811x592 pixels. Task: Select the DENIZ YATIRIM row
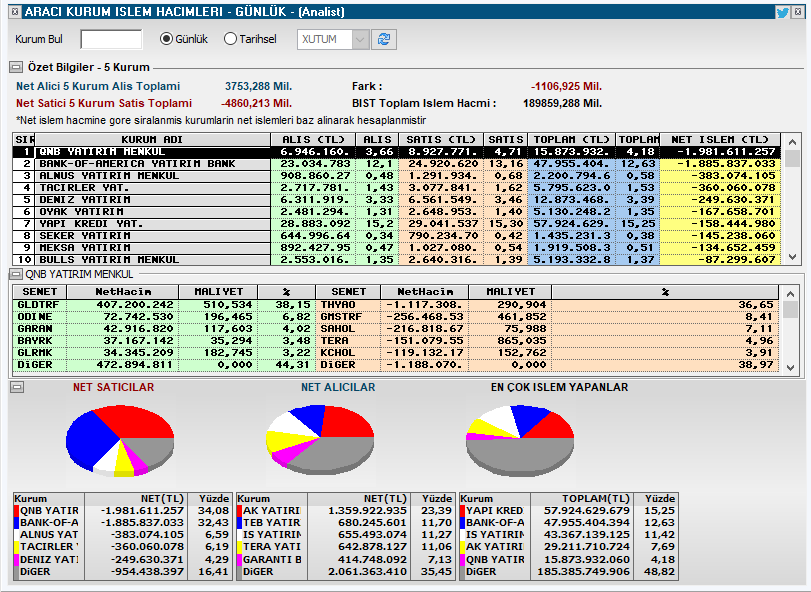(397, 200)
